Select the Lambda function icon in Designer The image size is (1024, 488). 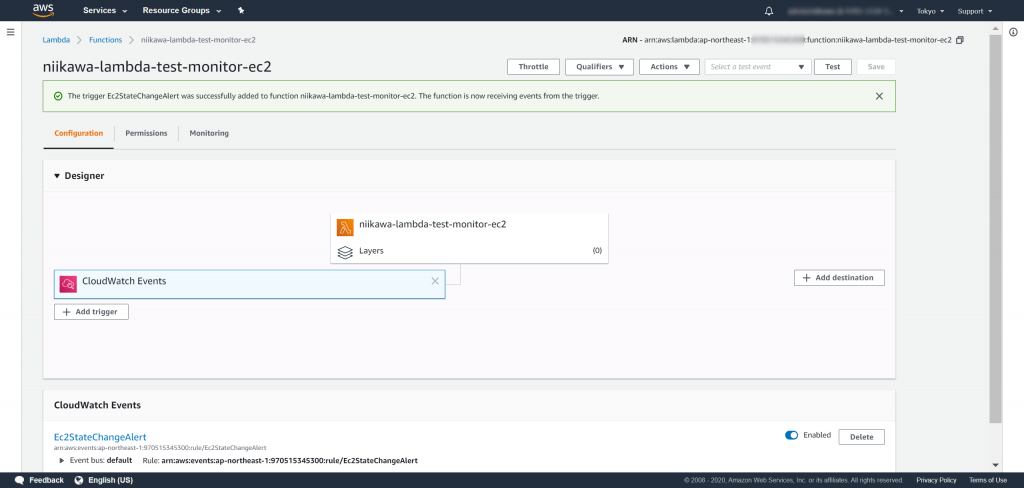coord(345,227)
